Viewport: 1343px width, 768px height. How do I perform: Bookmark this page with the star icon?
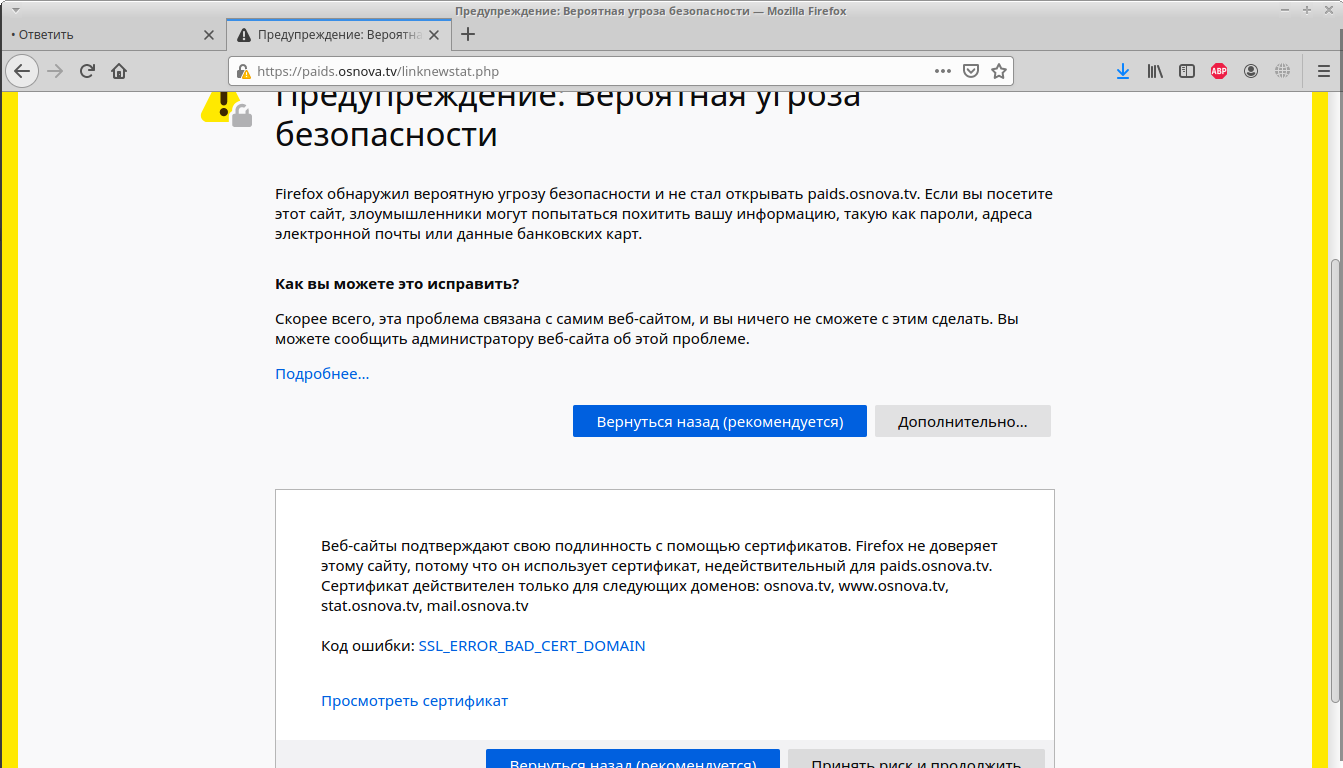coord(998,71)
